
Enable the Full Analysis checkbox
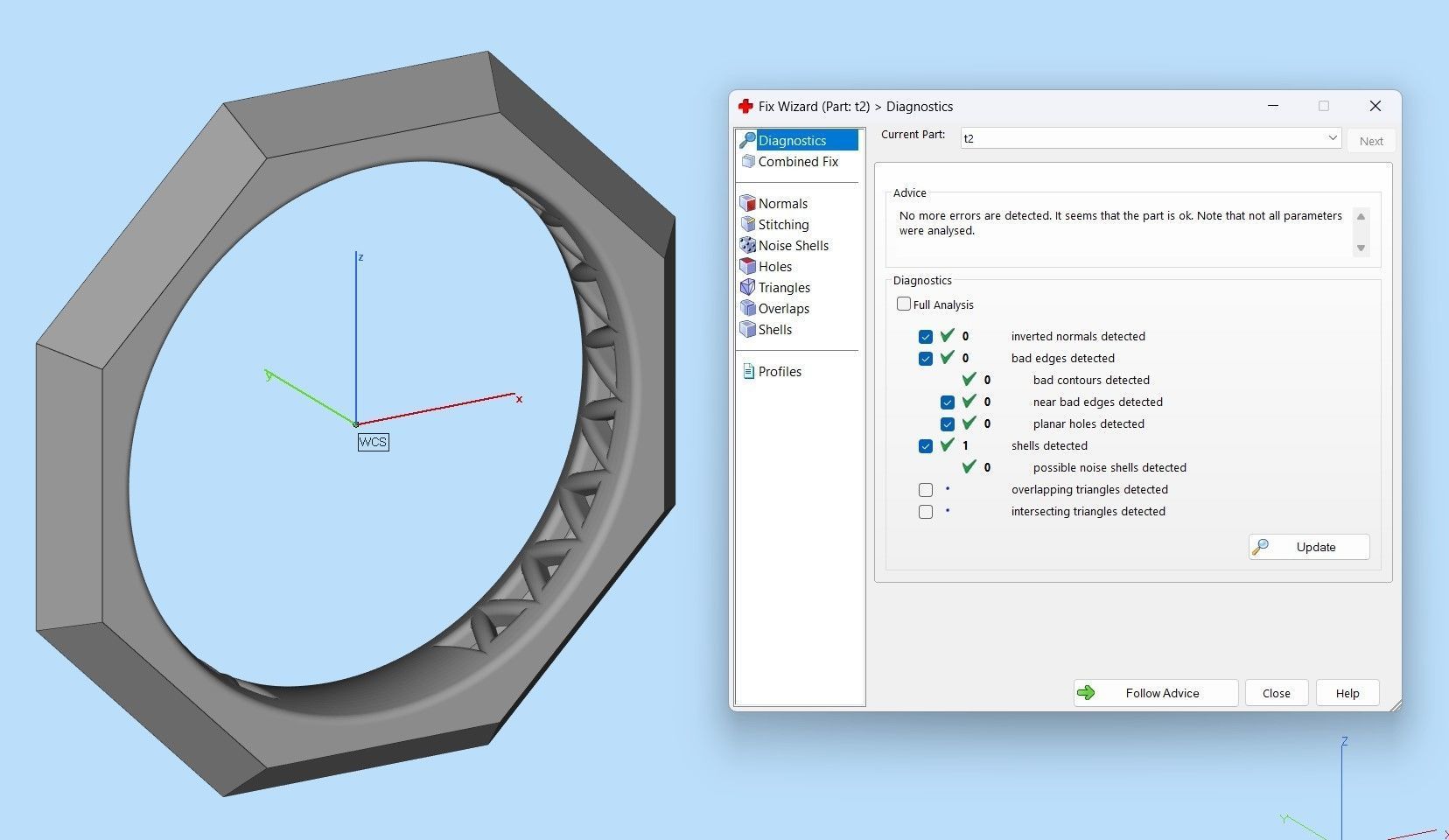point(904,304)
